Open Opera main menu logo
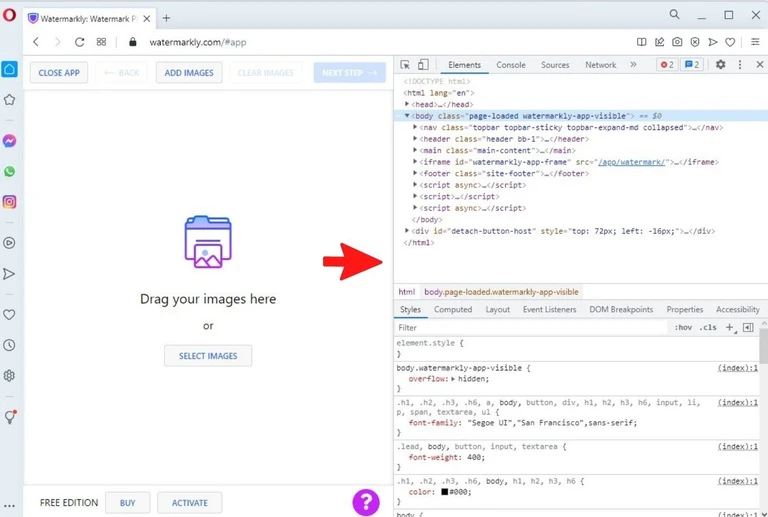Image resolution: width=768 pixels, height=517 pixels. [9, 15]
